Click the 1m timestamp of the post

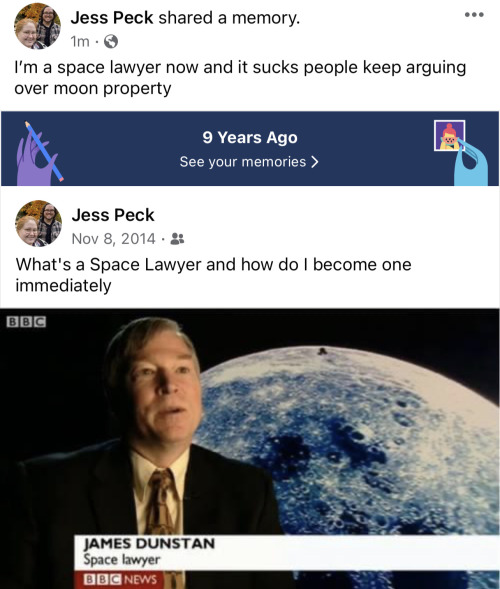80,41
